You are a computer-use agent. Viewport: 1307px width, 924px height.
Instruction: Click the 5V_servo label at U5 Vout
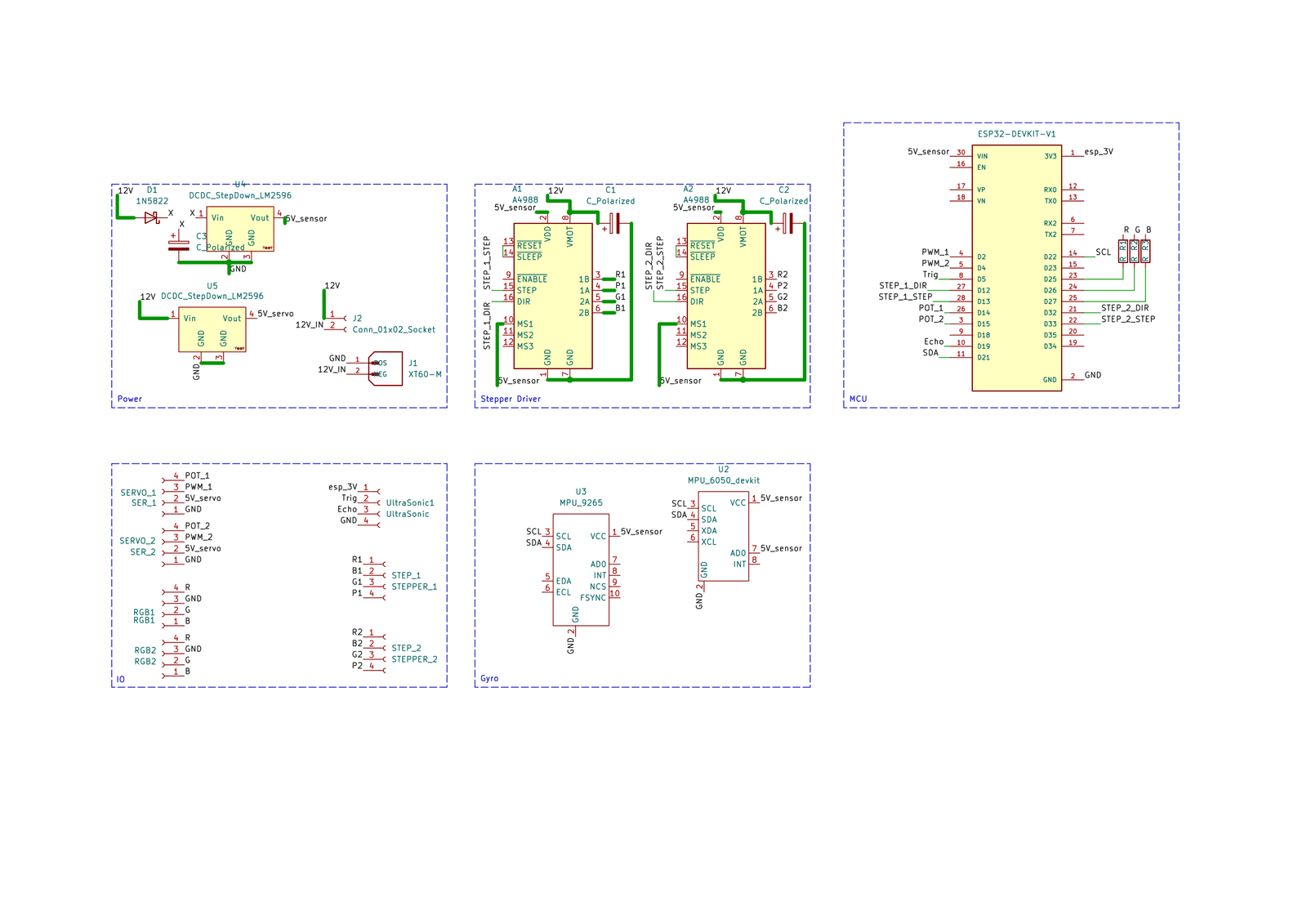275,314
